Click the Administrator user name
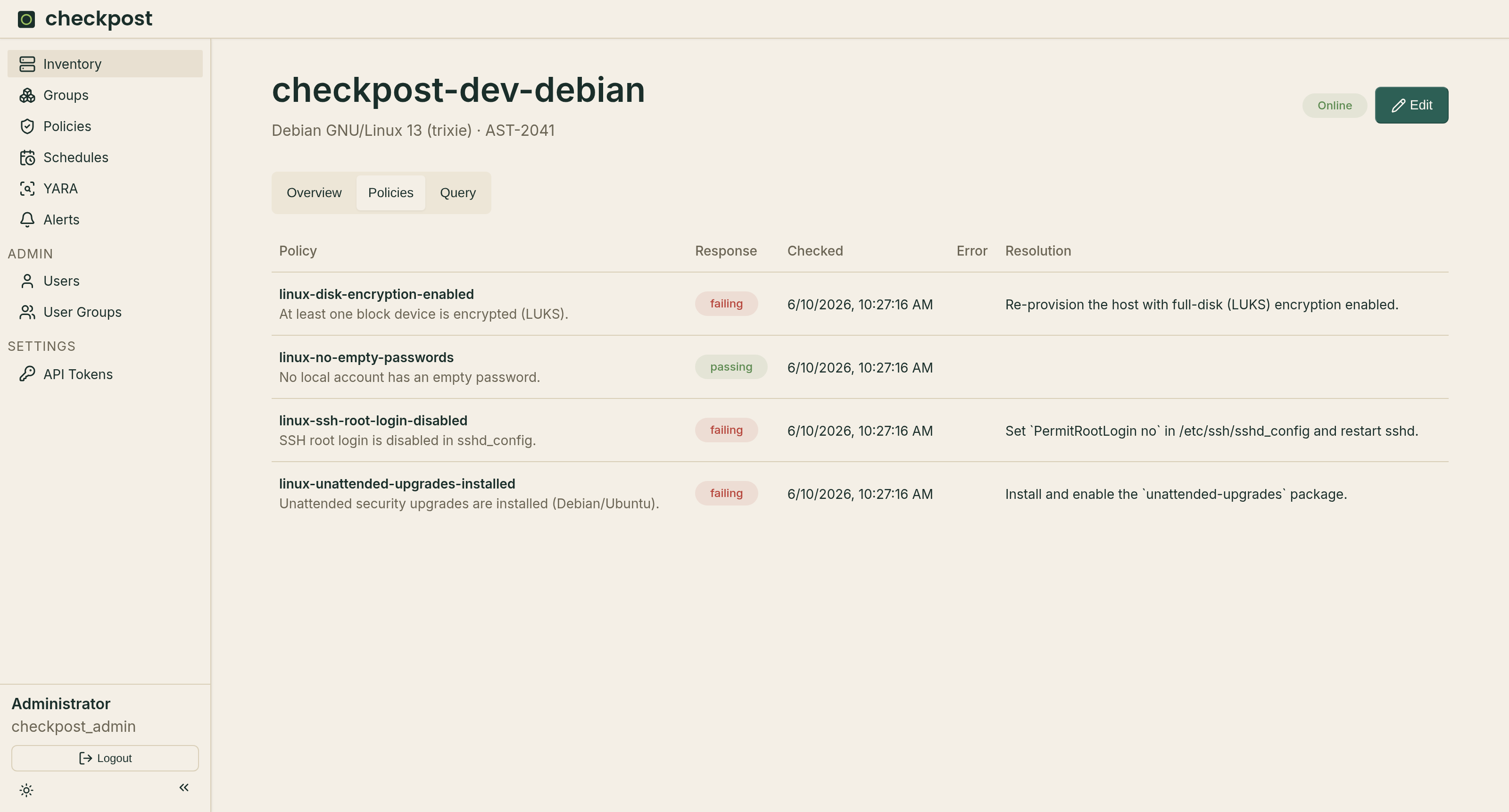The width and height of the screenshot is (1509, 812). [61, 704]
